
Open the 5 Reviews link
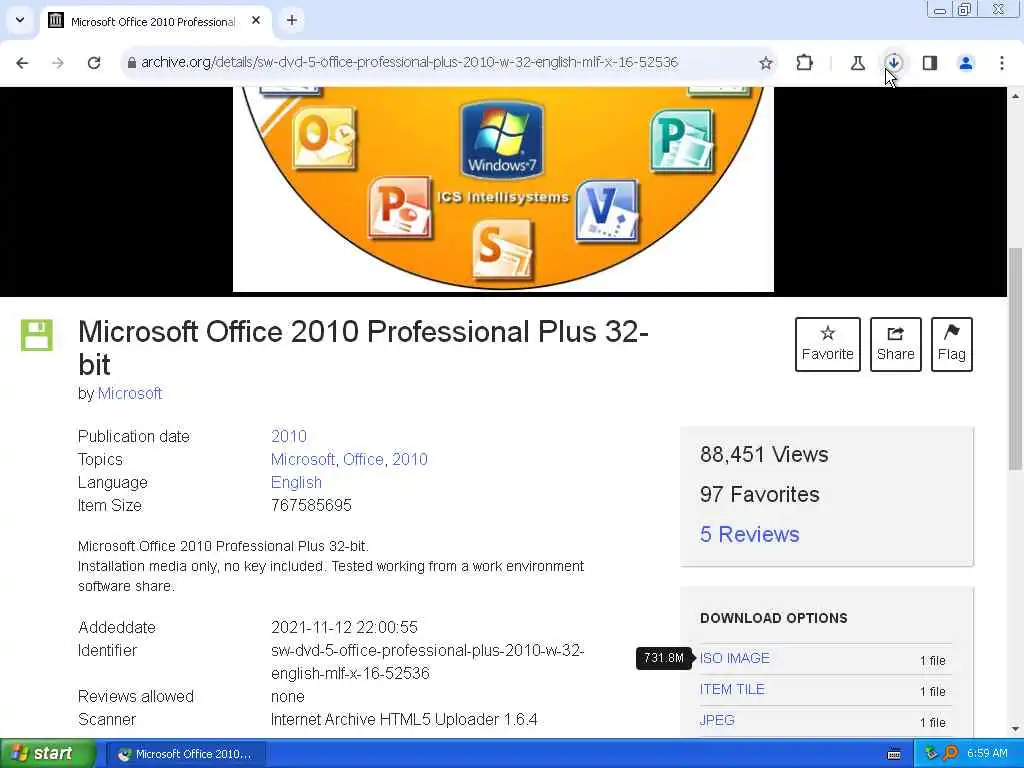pyautogui.click(x=750, y=534)
